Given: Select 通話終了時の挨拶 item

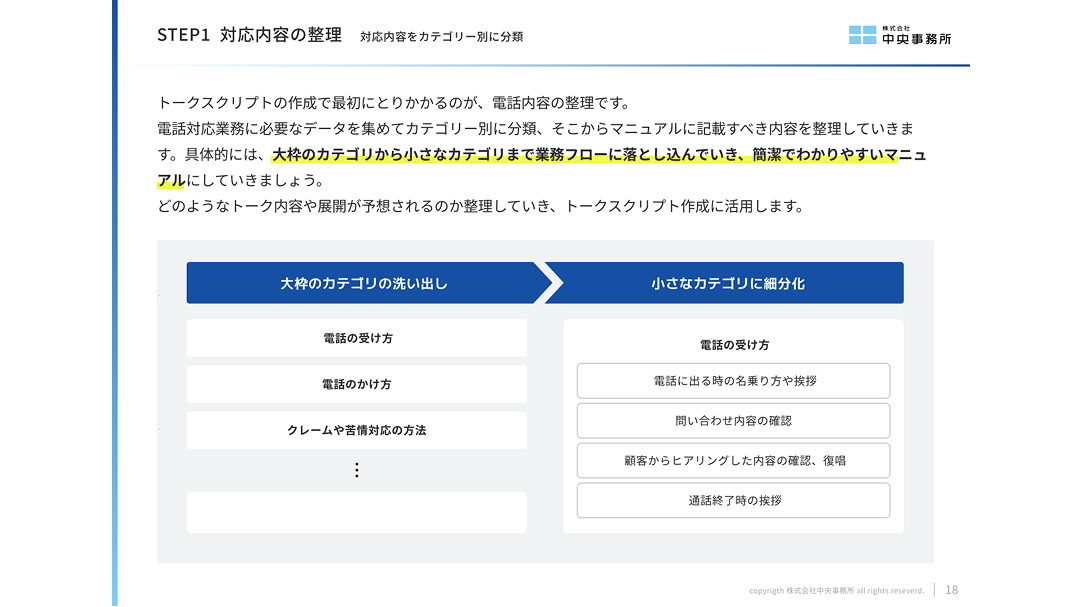Looking at the screenshot, I should click(x=734, y=501).
